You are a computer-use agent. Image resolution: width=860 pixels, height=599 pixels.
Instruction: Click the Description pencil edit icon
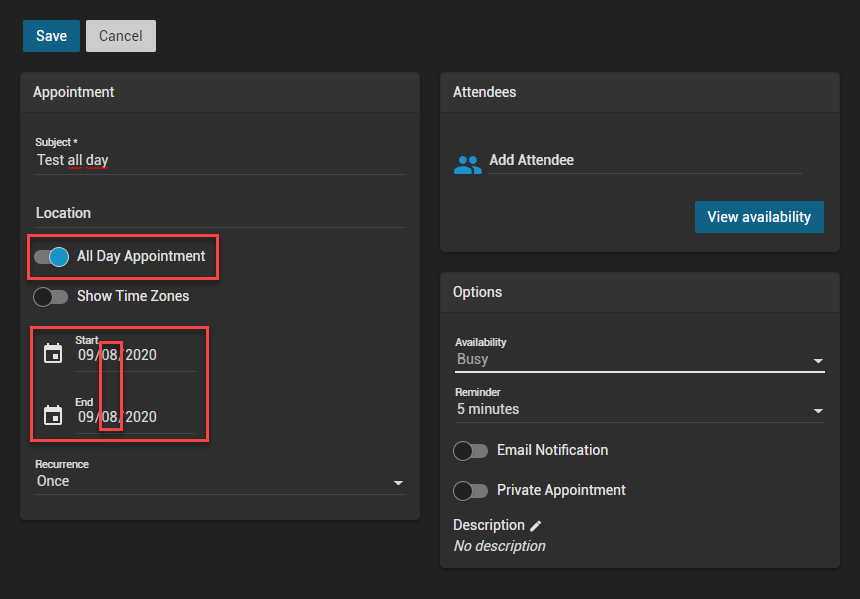point(535,525)
